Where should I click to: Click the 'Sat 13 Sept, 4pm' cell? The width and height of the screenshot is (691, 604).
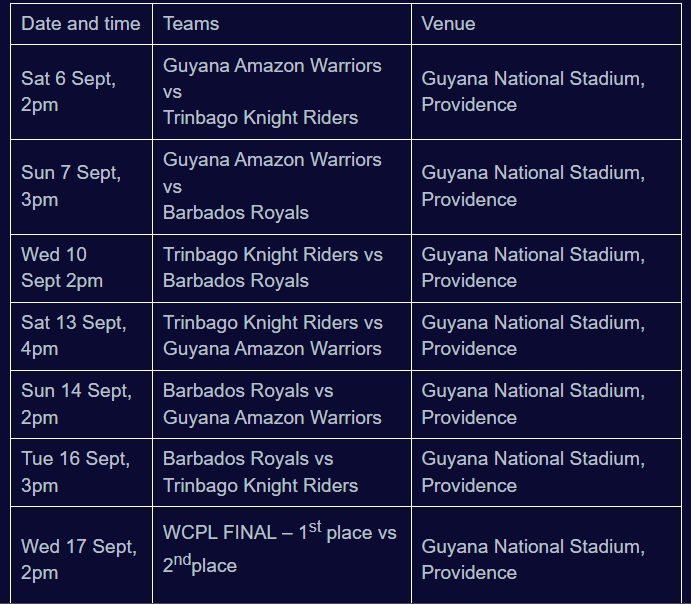pos(81,336)
